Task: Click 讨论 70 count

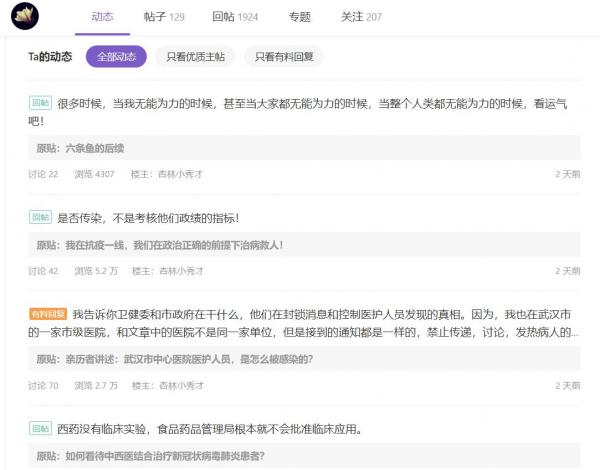Action: point(43,385)
